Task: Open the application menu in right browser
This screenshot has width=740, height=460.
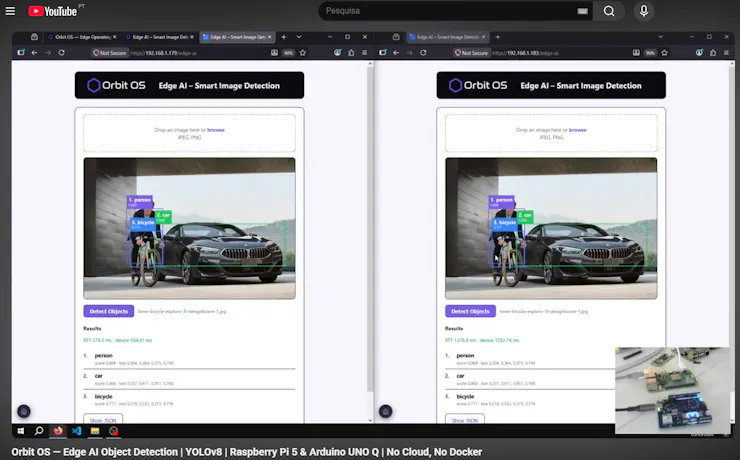Action: (726, 53)
